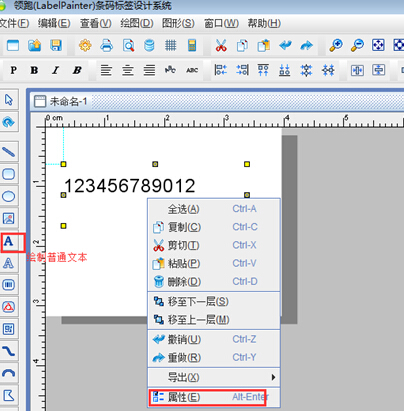Click the zoom in magnifier icon

[336, 45]
